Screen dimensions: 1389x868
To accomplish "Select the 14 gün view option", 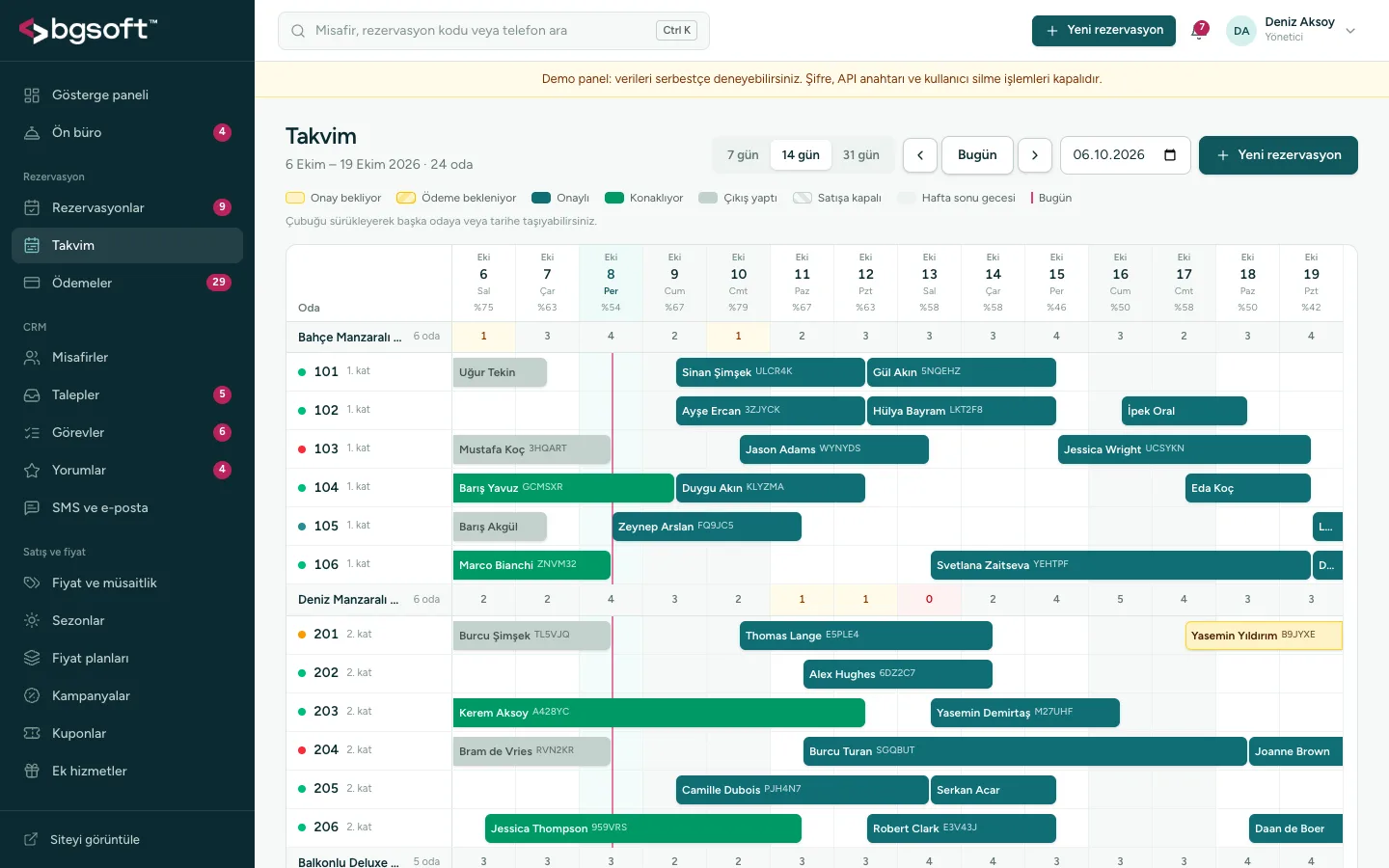I will pyautogui.click(x=801, y=155).
